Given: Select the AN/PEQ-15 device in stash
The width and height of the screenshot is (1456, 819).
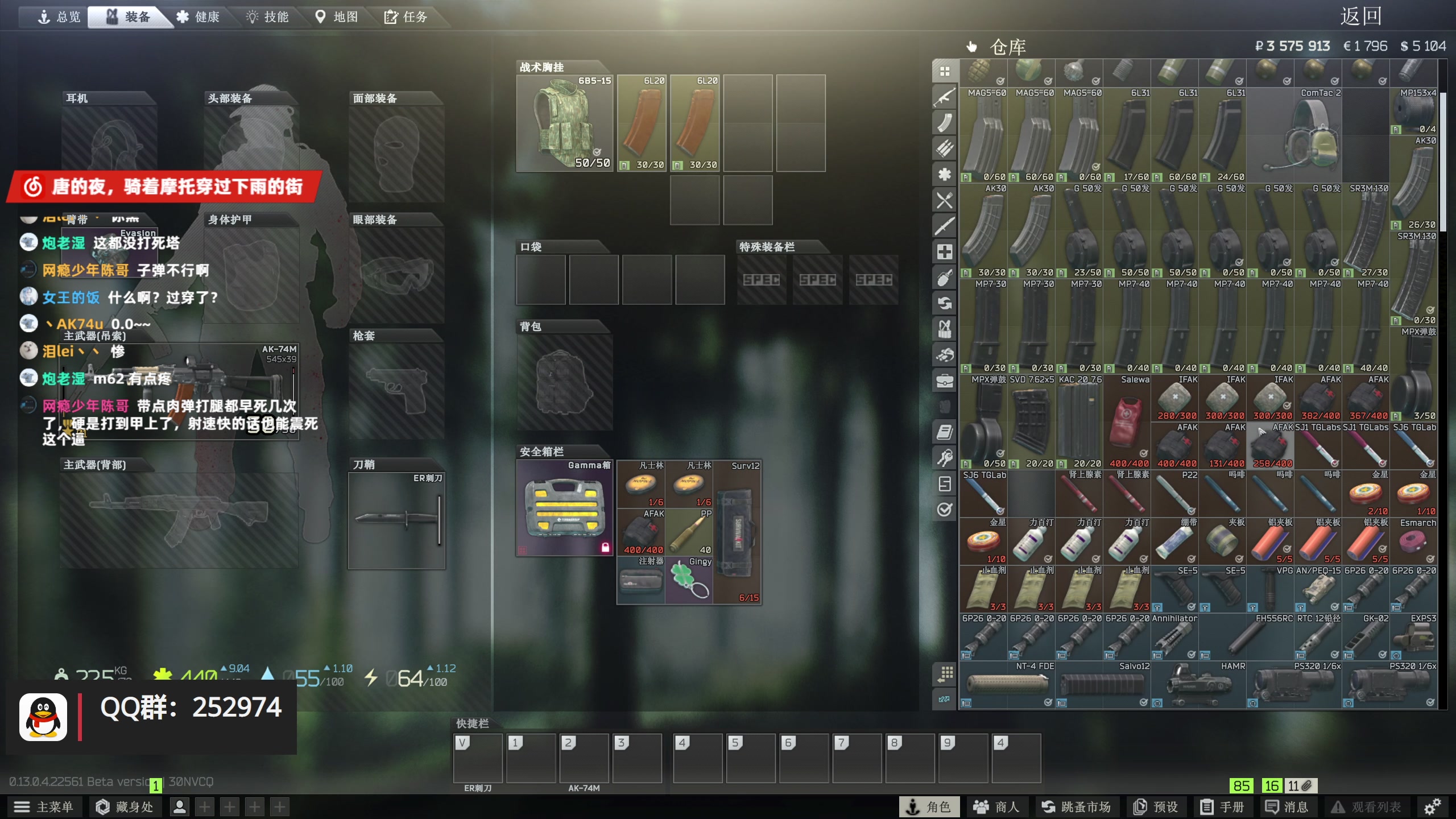Looking at the screenshot, I should coord(1318,589).
